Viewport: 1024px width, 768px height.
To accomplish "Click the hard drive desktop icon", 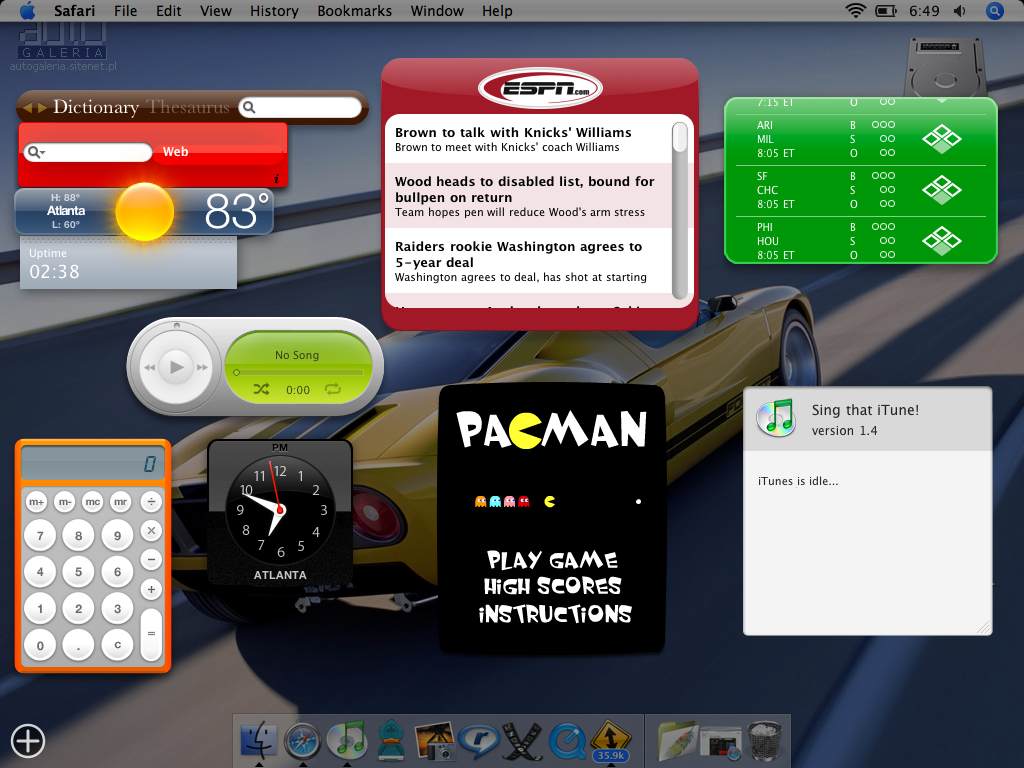I will click(944, 67).
